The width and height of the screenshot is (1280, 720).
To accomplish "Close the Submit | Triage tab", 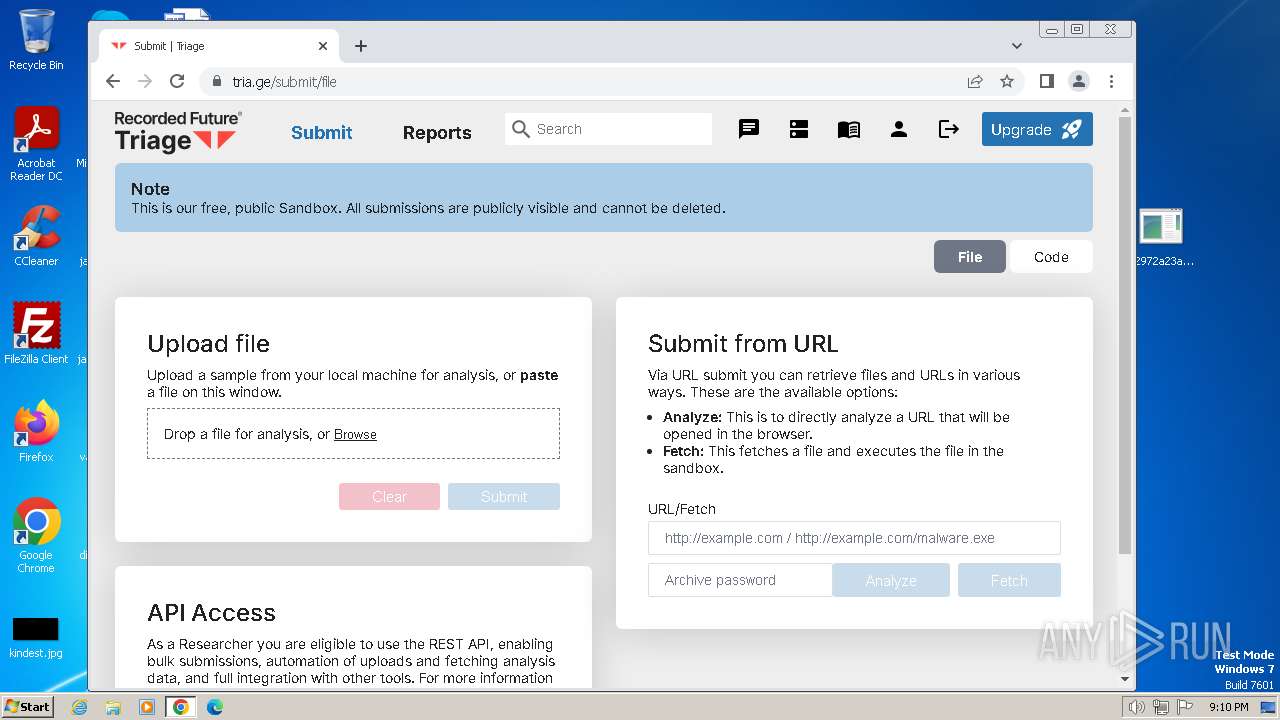I will point(323,46).
